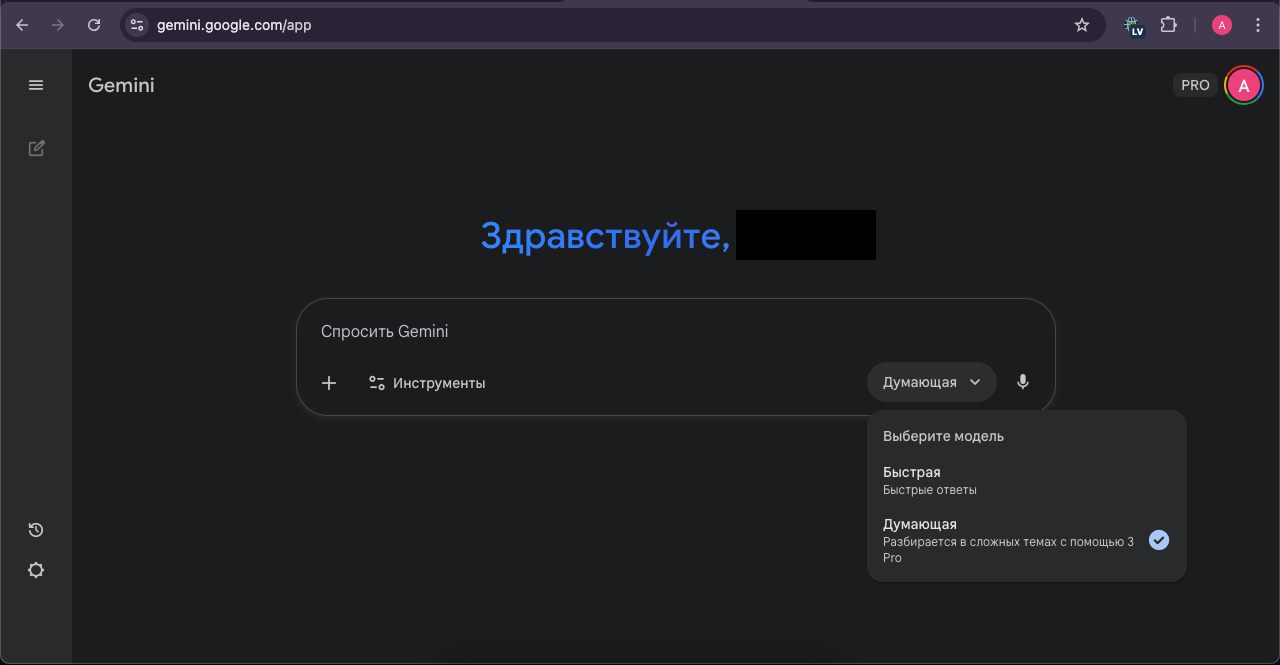Activate the microphone voice input
Image resolution: width=1280 pixels, height=665 pixels.
(x=1022, y=382)
